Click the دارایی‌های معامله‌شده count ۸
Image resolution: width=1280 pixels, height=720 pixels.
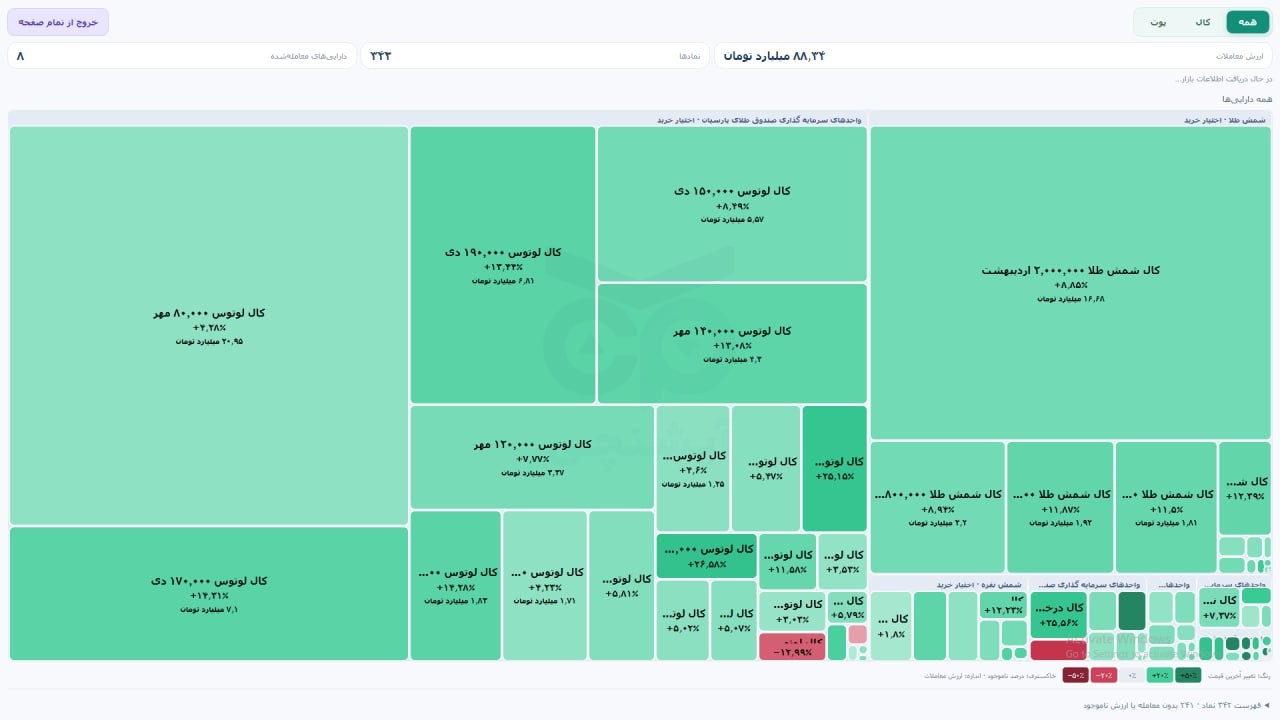coord(20,56)
